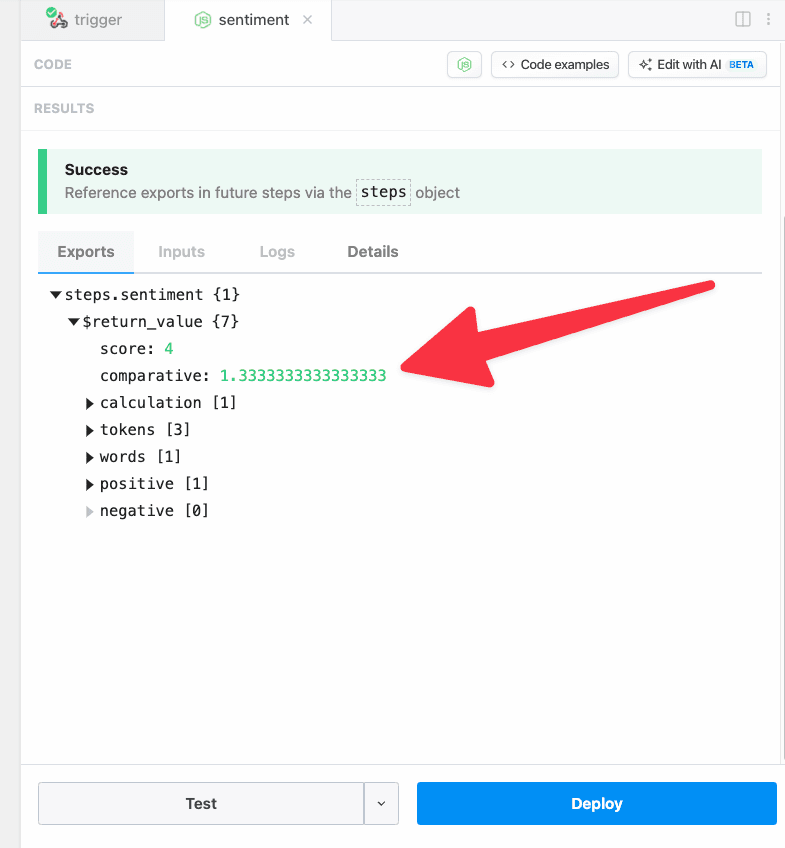Click the webhook trigger tab icon
This screenshot has width=785, height=848.
pyautogui.click(x=56, y=18)
